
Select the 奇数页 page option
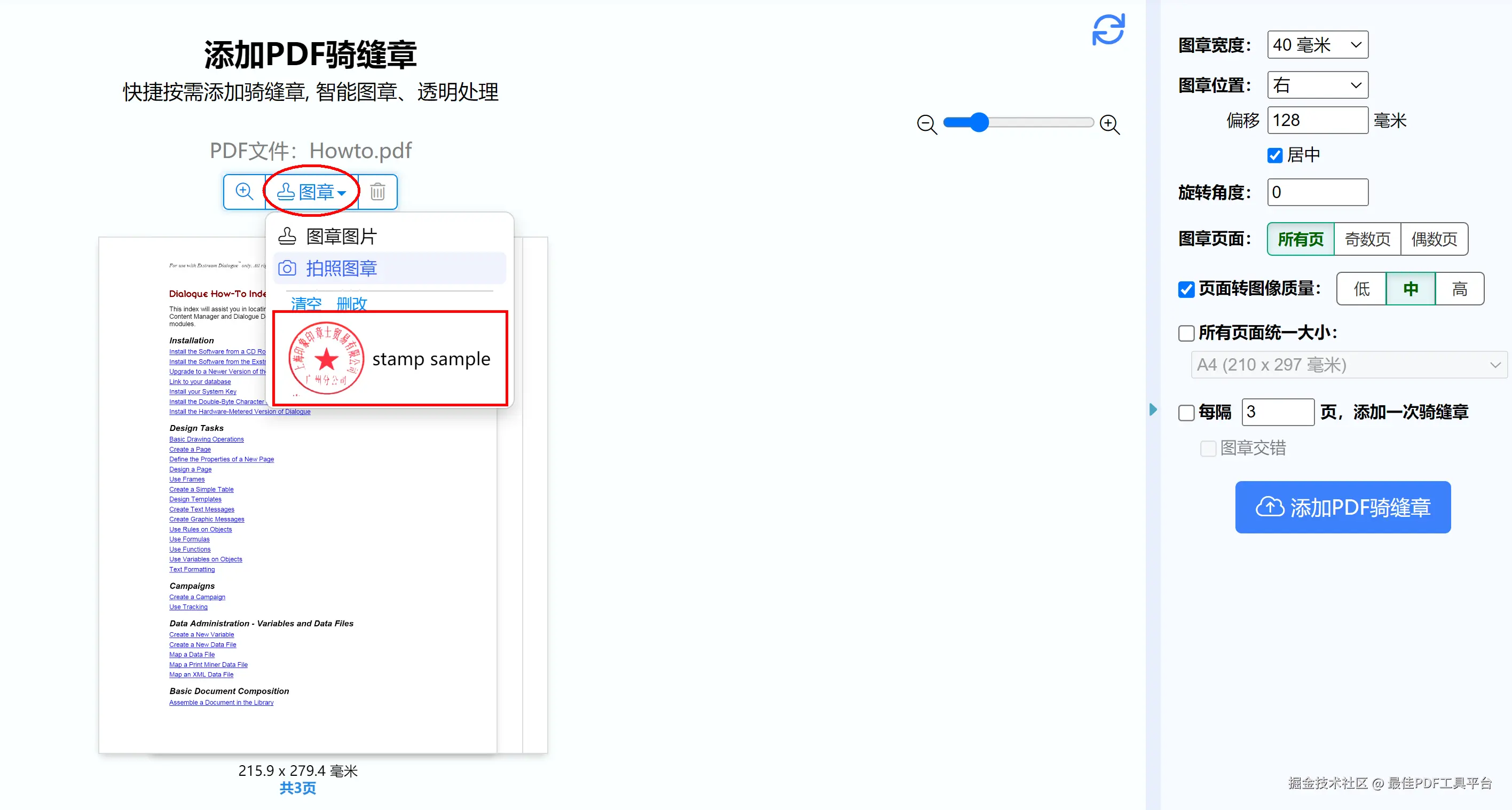[1367, 239]
